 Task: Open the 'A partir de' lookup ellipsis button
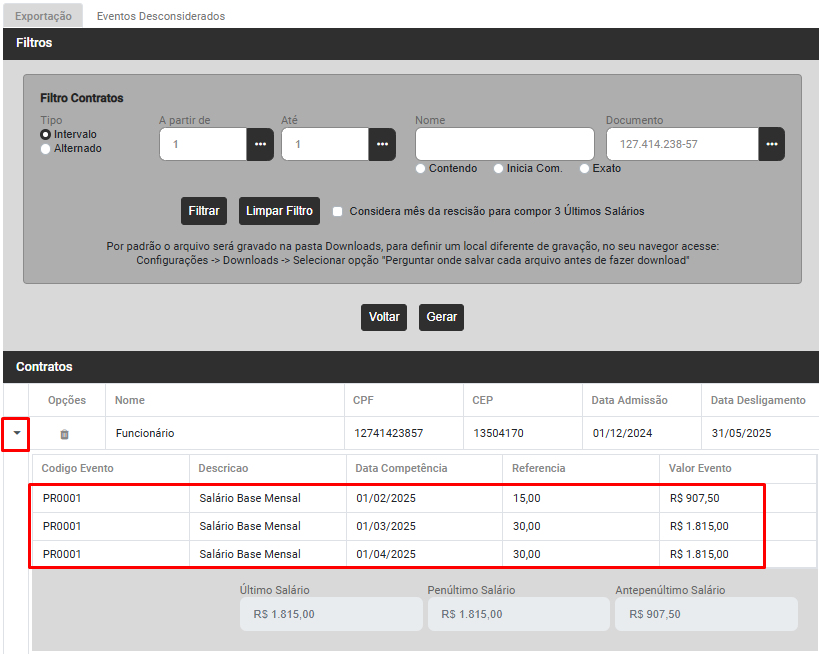pos(260,144)
